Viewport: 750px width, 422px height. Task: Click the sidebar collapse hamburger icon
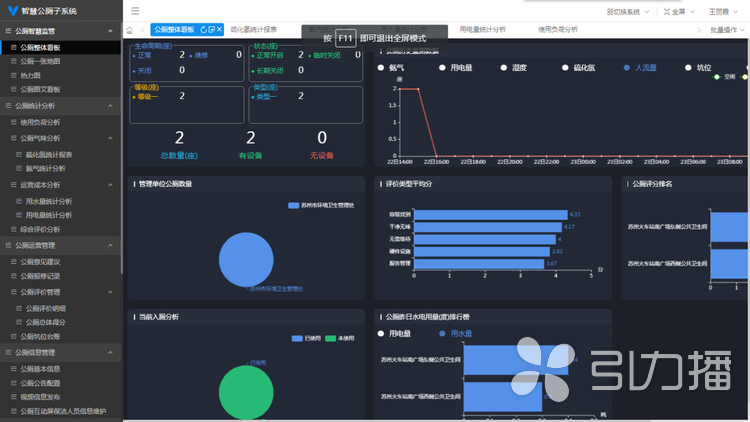click(x=135, y=11)
